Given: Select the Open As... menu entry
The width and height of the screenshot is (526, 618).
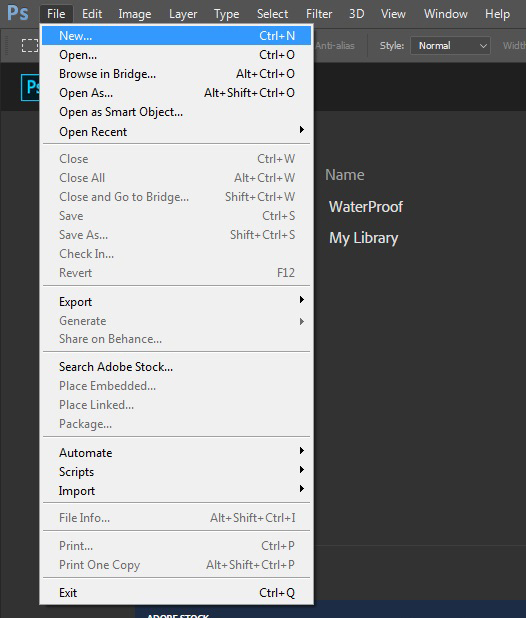Looking at the screenshot, I should tap(177, 93).
